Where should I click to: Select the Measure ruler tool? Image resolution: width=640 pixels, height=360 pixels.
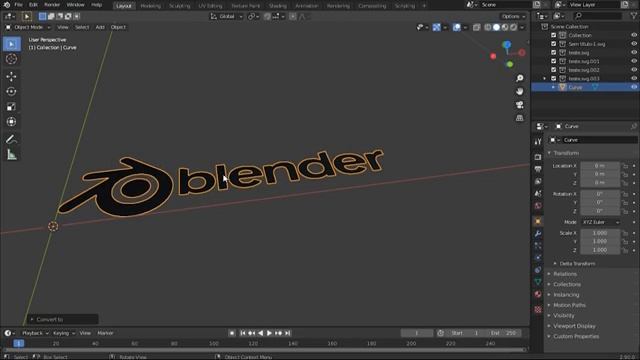point(11,155)
